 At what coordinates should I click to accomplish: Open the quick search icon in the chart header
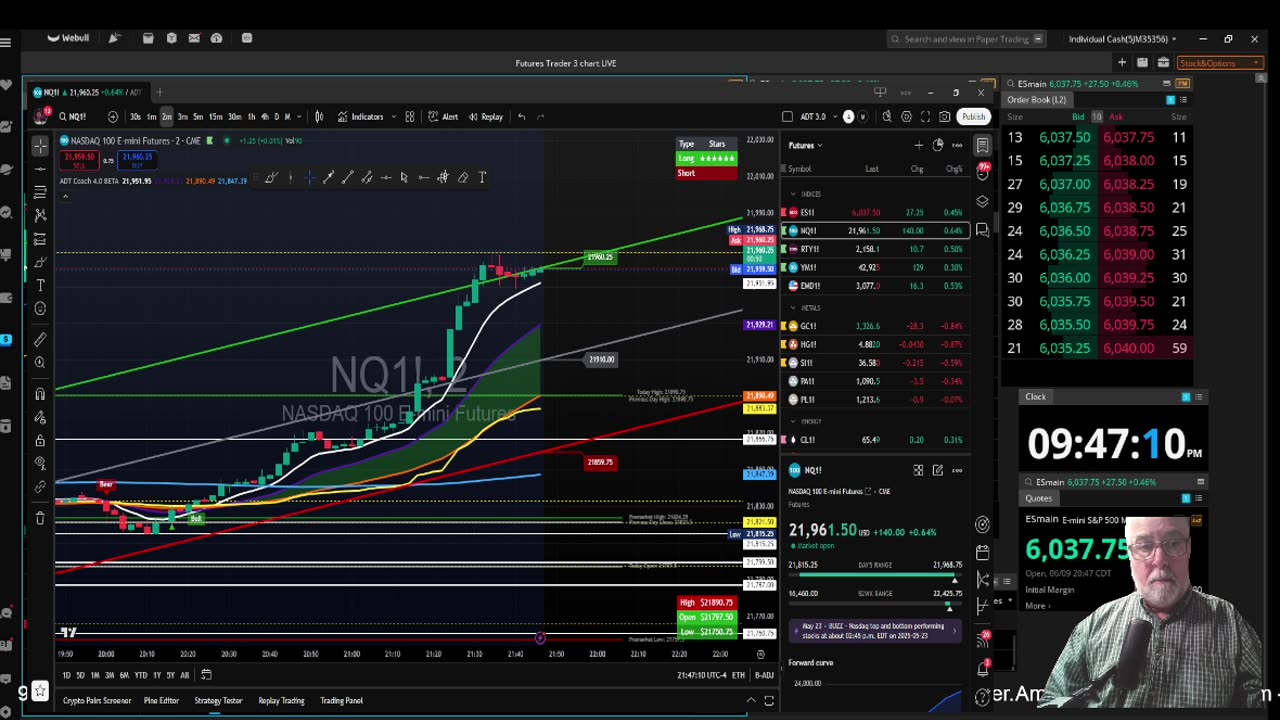(x=887, y=117)
